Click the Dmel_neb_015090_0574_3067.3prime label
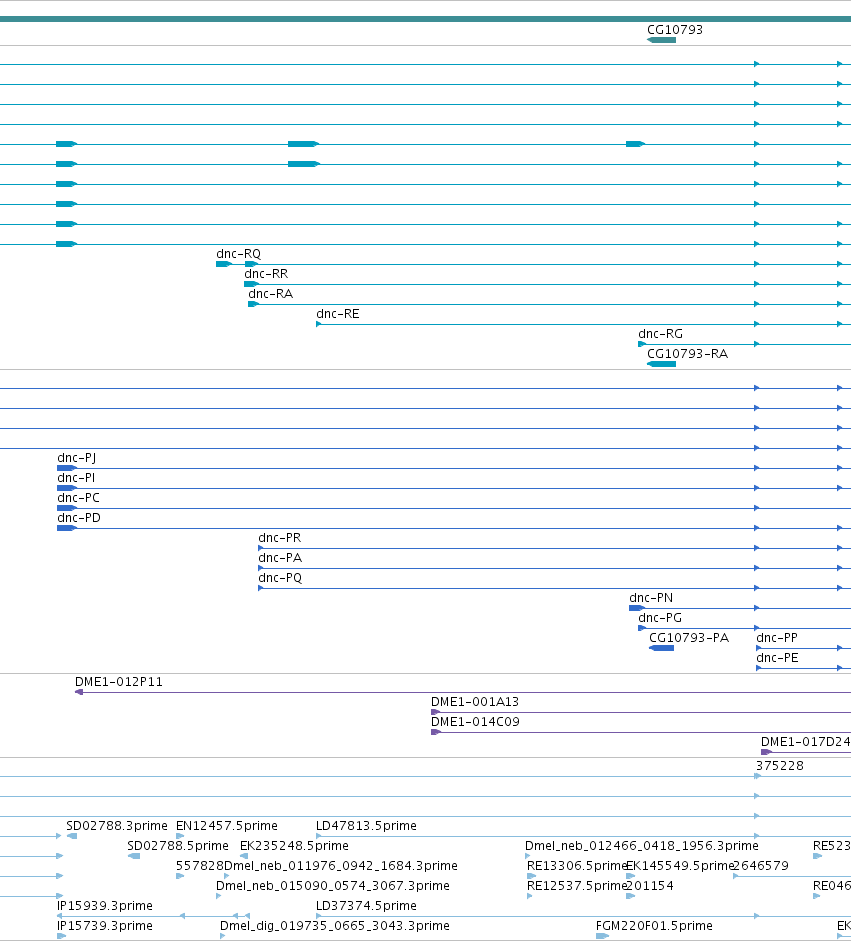Image resolution: width=851 pixels, height=941 pixels. tap(332, 886)
